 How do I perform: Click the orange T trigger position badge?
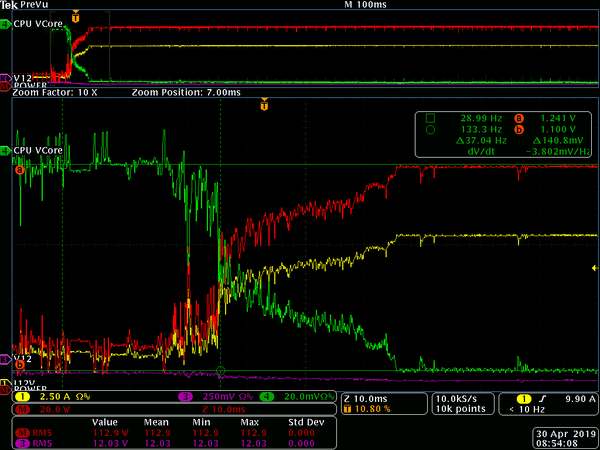click(x=347, y=409)
